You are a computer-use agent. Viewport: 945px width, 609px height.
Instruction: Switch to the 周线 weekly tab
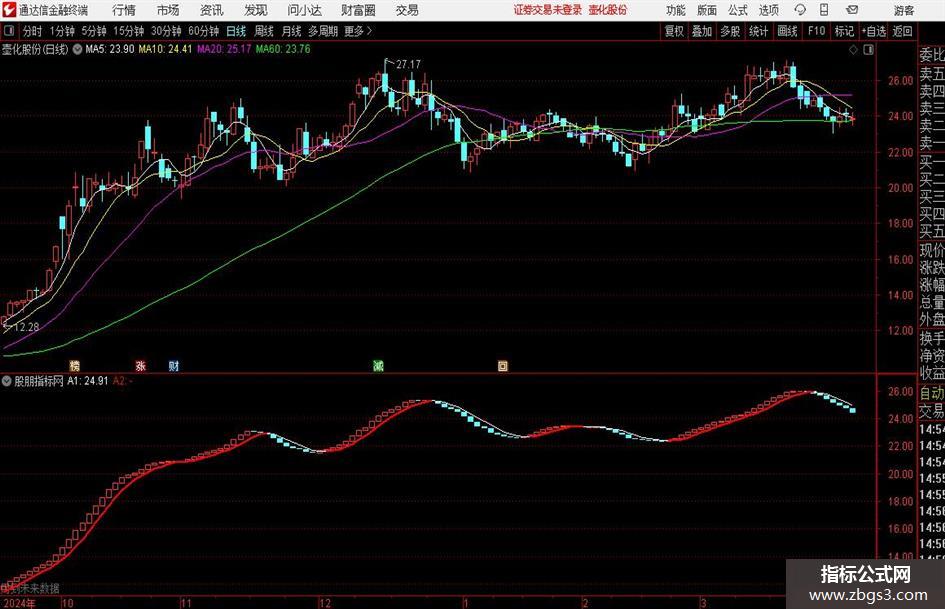pyautogui.click(x=263, y=31)
